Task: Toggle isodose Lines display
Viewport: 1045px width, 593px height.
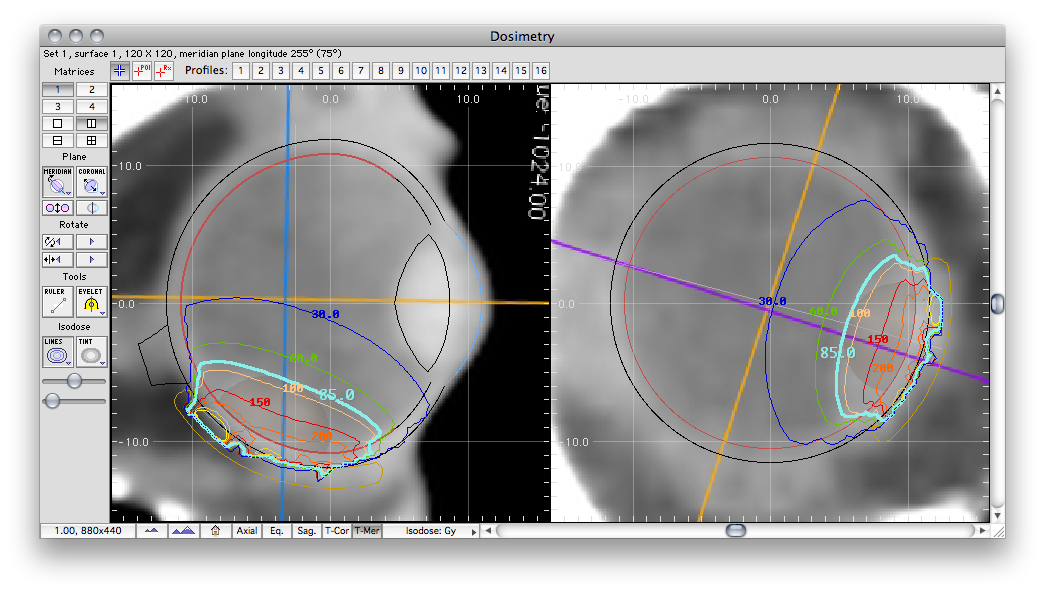Action: coord(57,350)
